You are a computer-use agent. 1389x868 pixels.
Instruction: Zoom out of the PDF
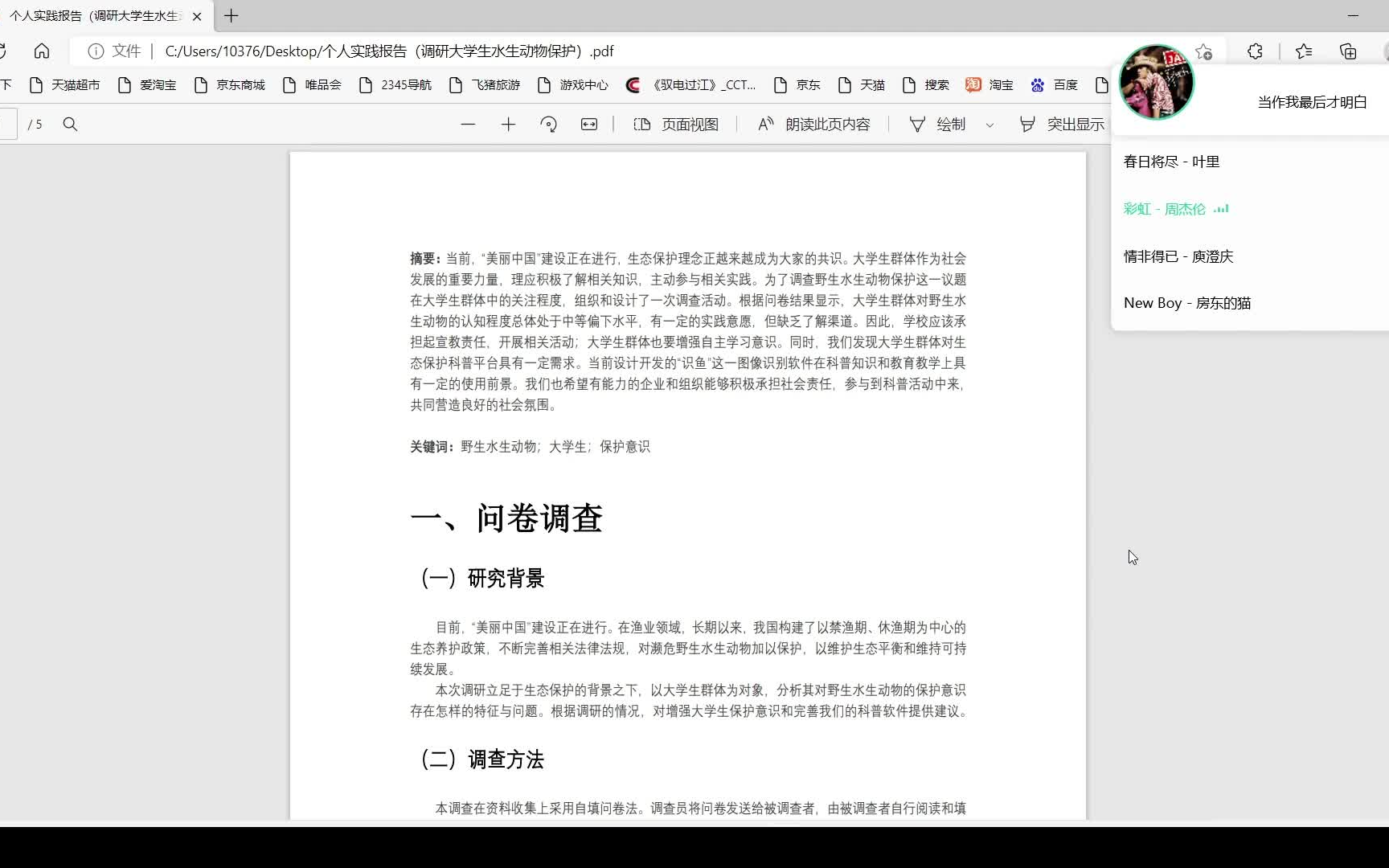coord(469,124)
